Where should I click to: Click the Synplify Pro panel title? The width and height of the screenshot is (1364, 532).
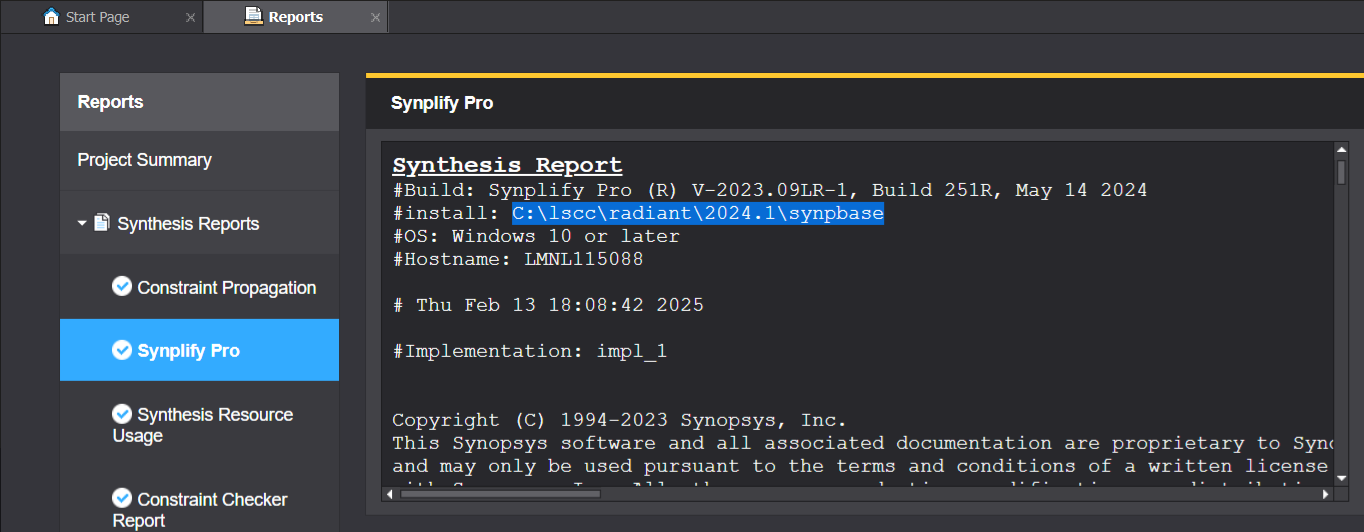[442, 103]
